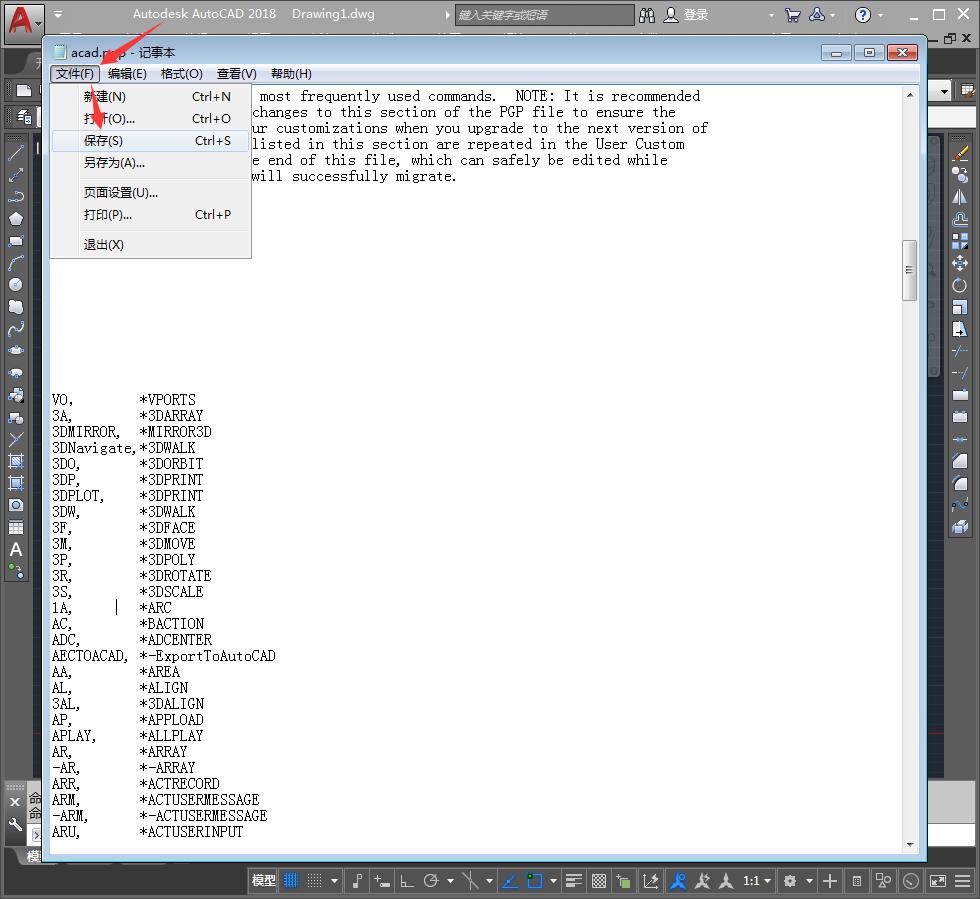Open customization menu on status bar

(962, 881)
